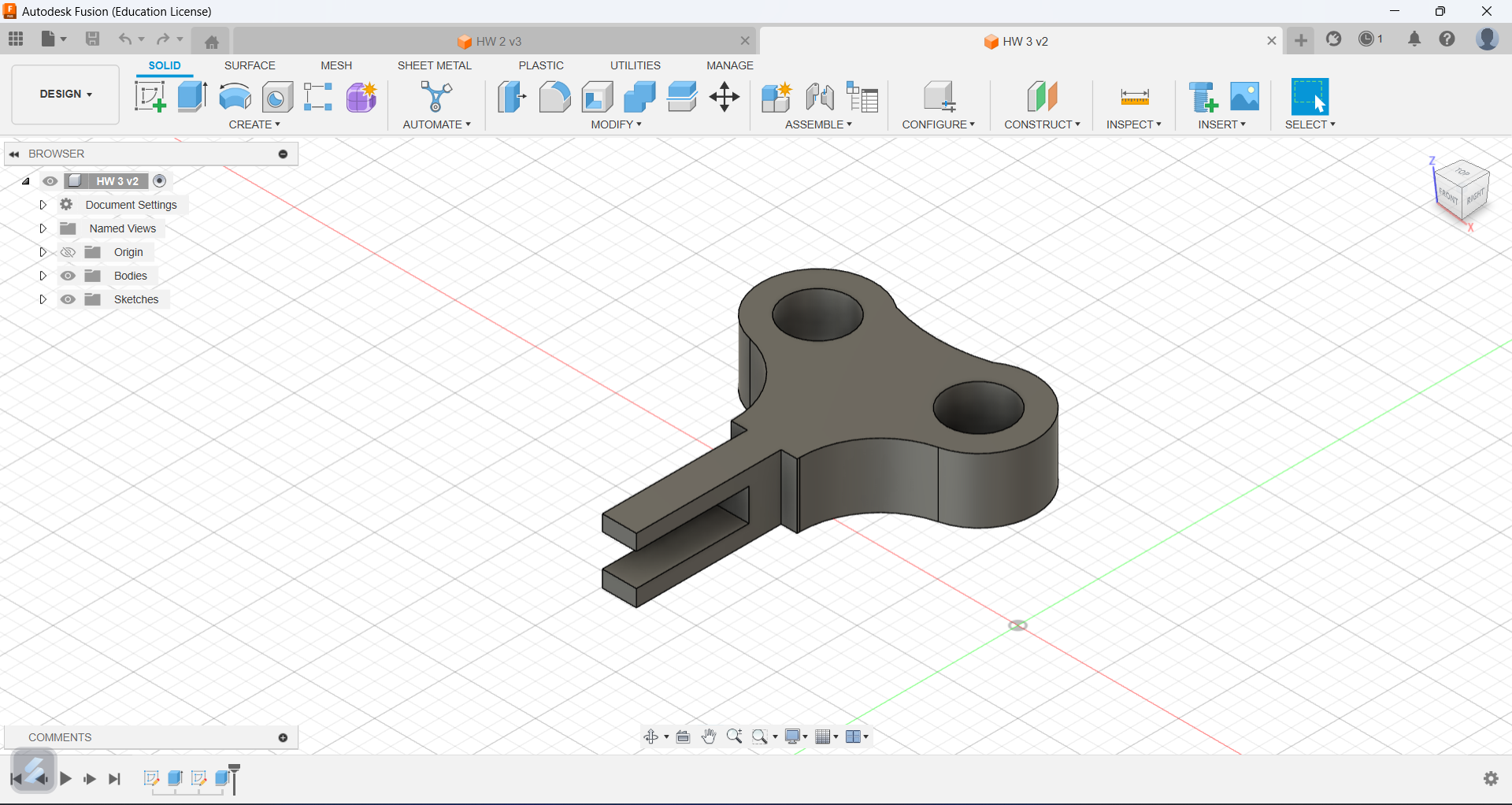This screenshot has width=1512, height=805.
Task: Open the CREATE dropdown menu
Action: [254, 124]
